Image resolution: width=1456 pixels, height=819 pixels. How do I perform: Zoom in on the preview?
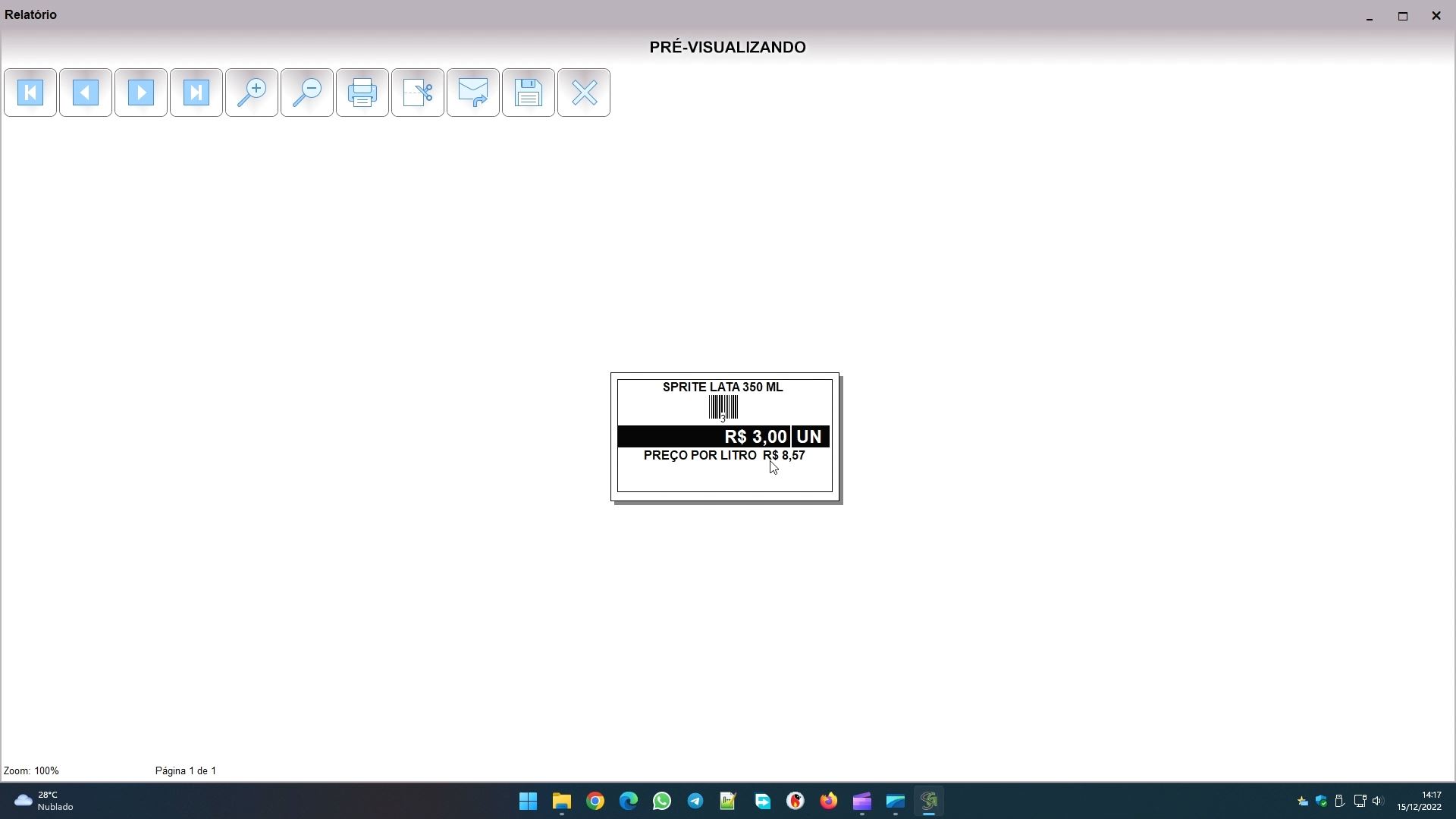point(252,93)
